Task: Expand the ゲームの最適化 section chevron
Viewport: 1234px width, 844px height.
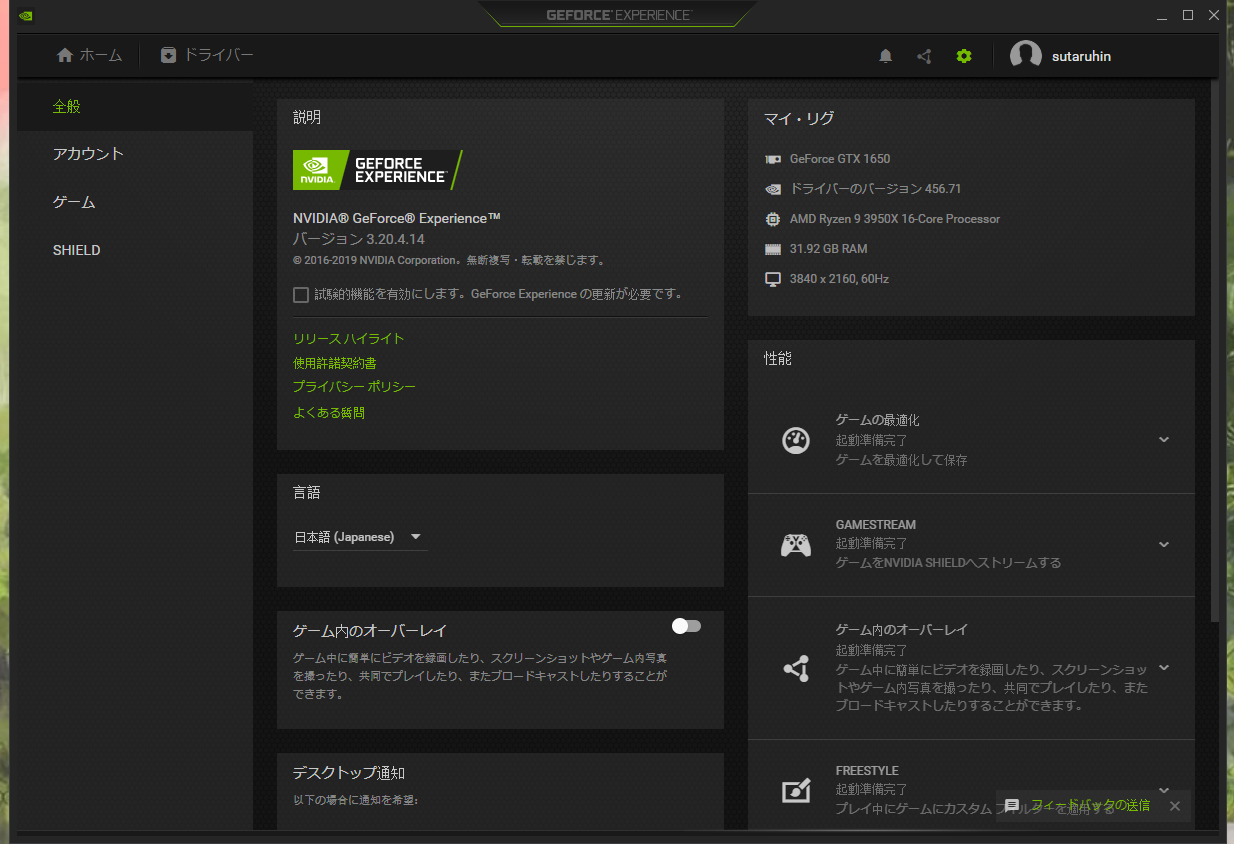Action: click(x=1164, y=440)
